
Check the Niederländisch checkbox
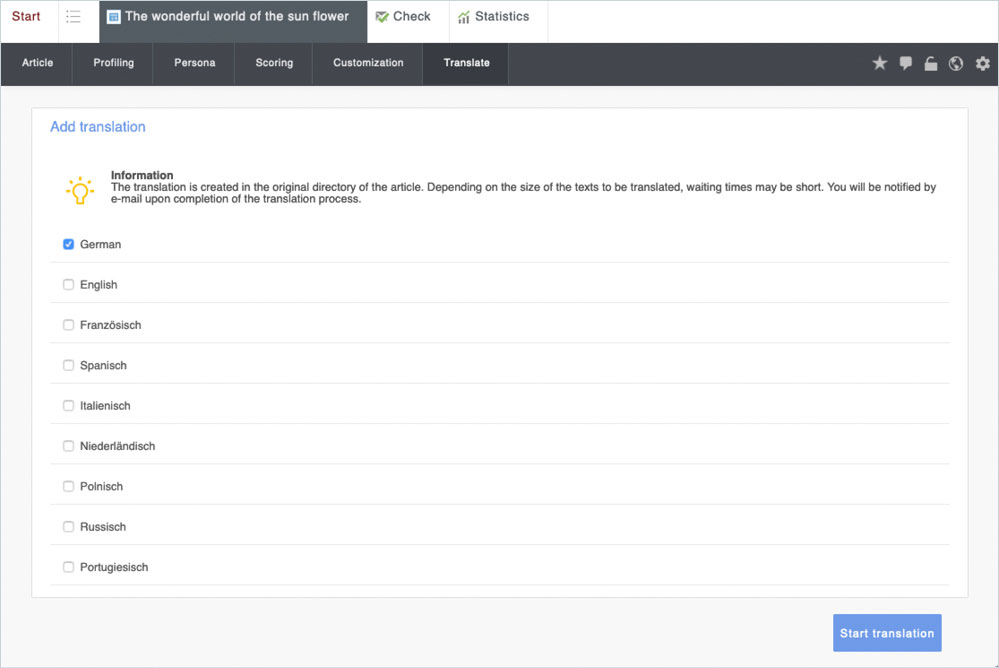point(68,446)
